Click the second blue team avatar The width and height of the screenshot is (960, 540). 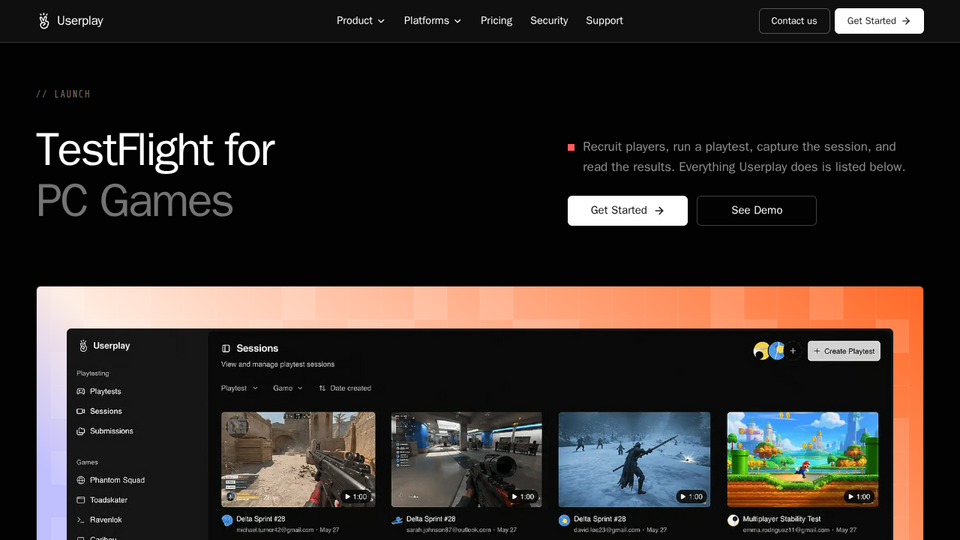tap(777, 351)
